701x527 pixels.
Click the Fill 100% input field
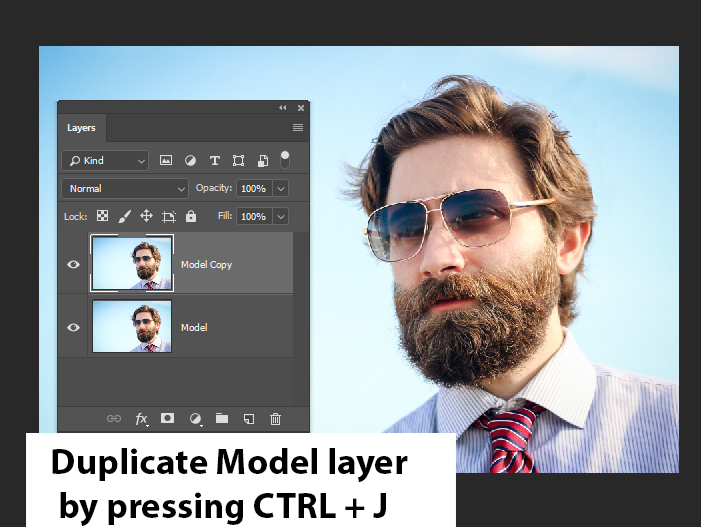pos(254,216)
